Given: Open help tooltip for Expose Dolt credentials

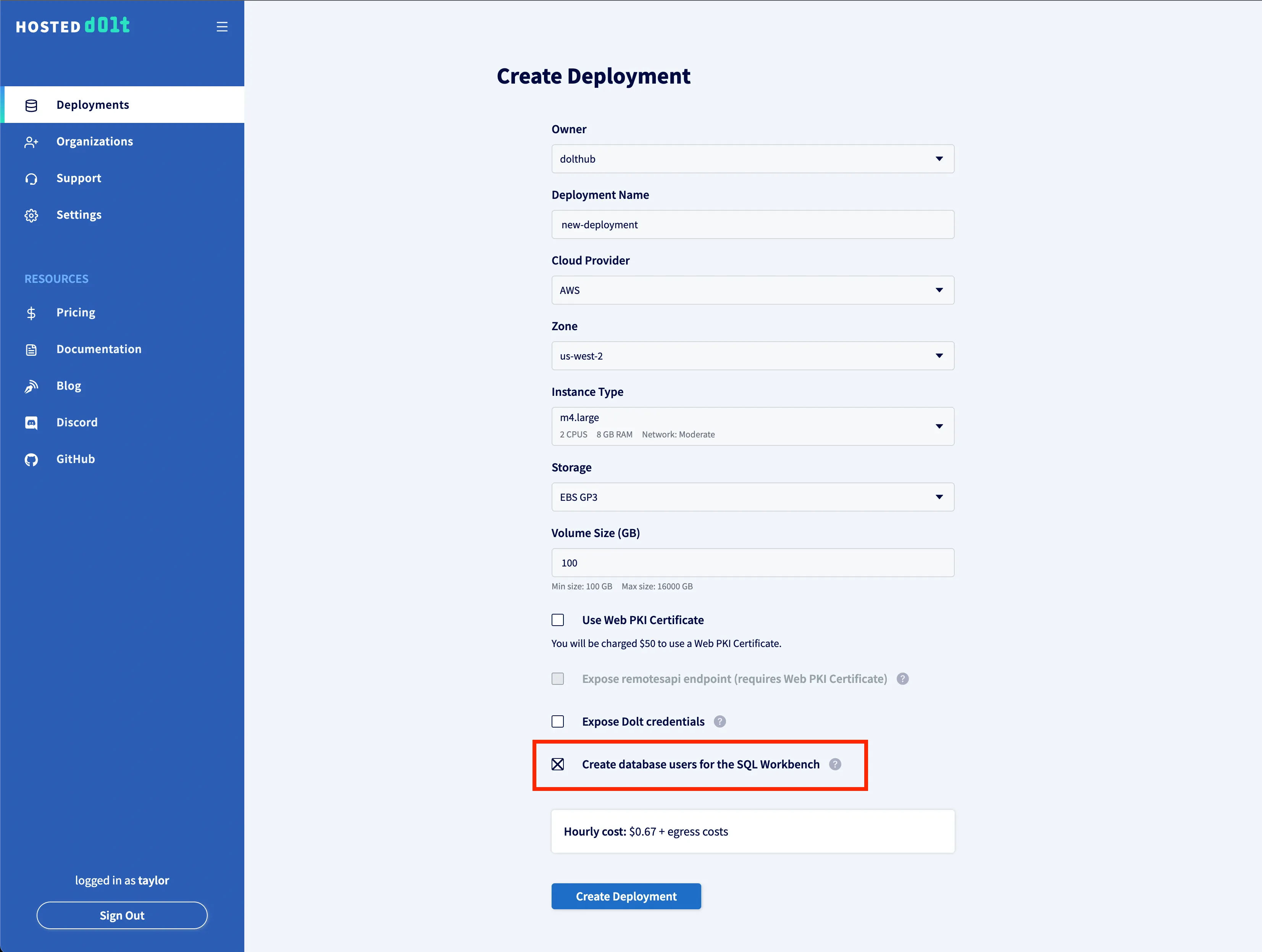Looking at the screenshot, I should pyautogui.click(x=720, y=721).
